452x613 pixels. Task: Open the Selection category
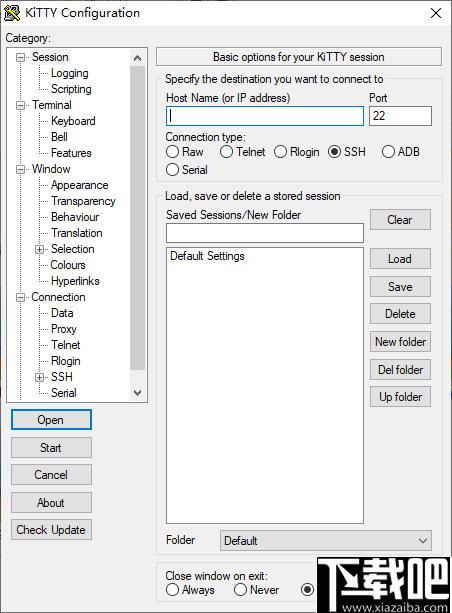[73, 249]
